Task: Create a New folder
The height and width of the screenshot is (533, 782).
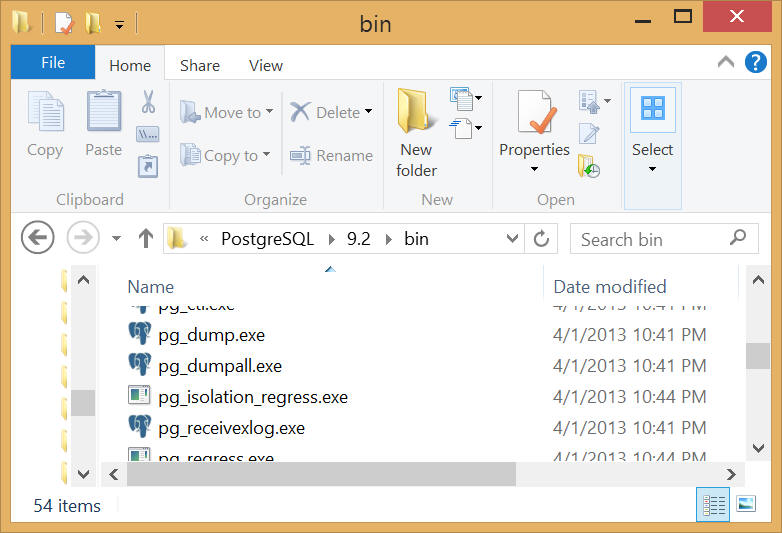Action: coord(416,132)
